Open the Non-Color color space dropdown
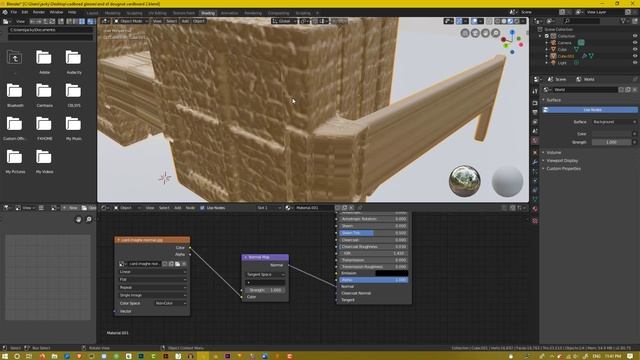 [x=171, y=303]
